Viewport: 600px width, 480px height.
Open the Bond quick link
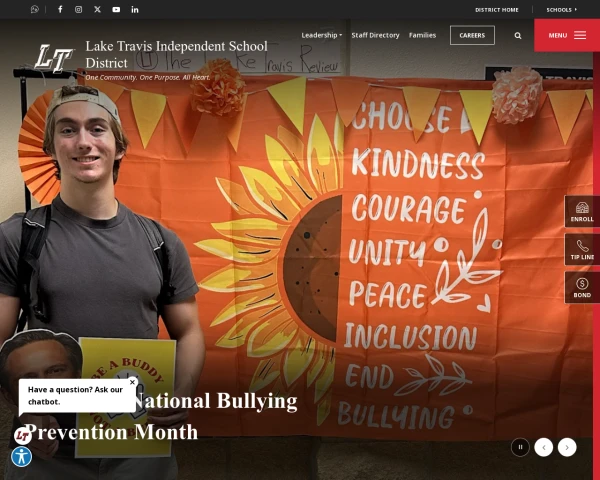pyautogui.click(x=582, y=287)
